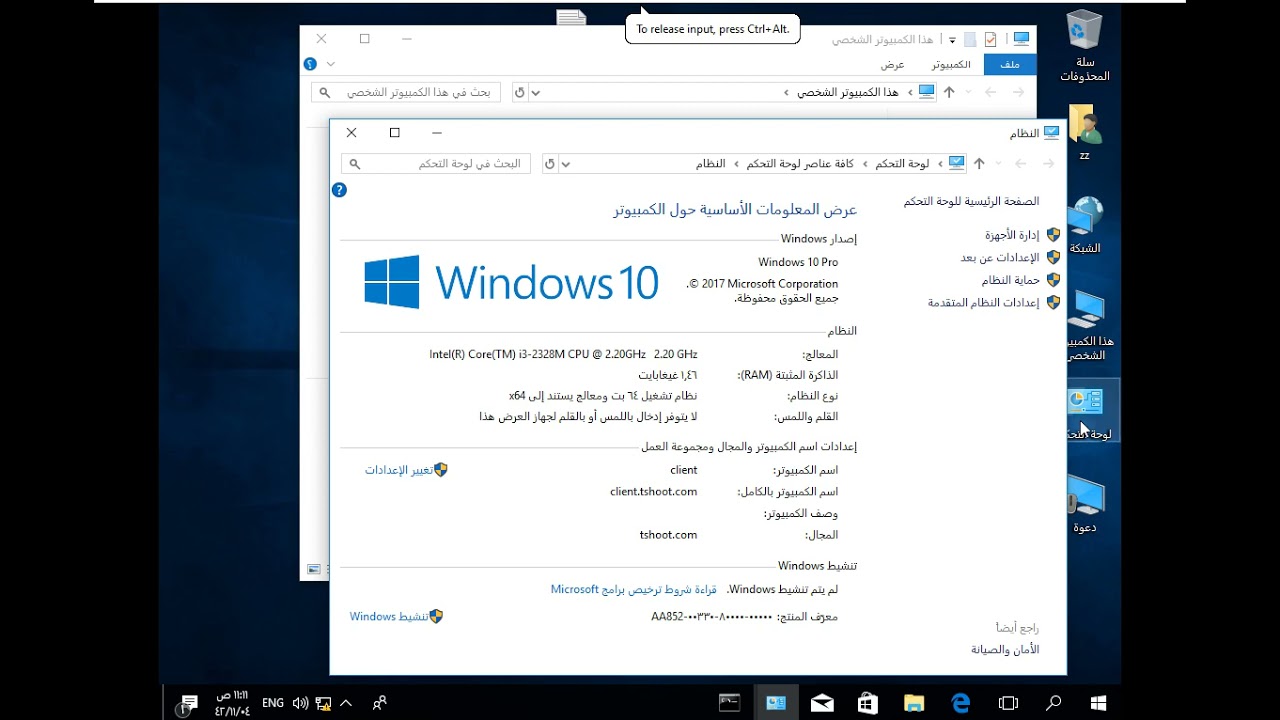Open Microsoft Store from taskbar
Viewport: 1280px width, 720px height.
click(868, 703)
